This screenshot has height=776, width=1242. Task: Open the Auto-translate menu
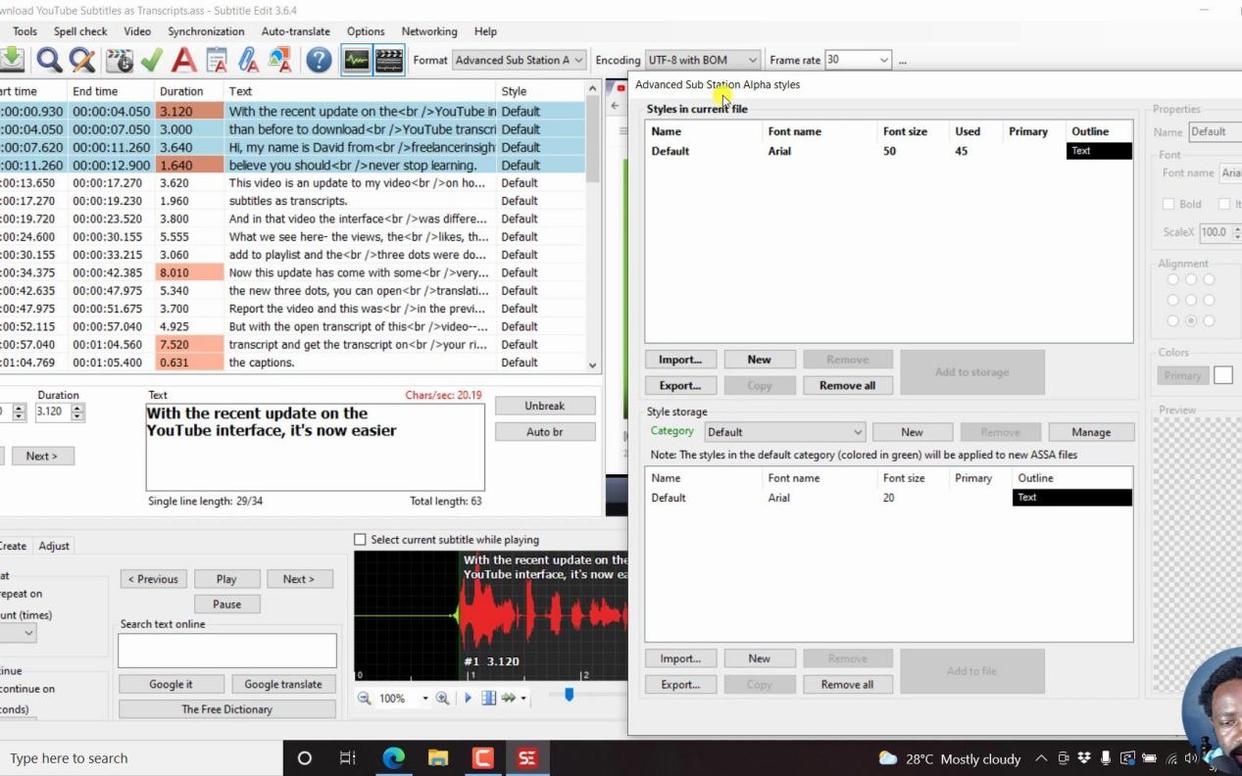(295, 32)
